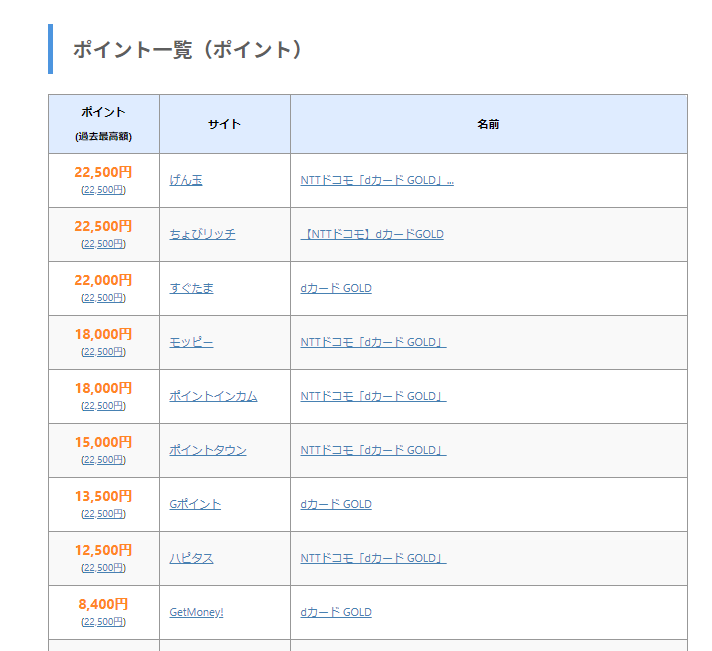The image size is (712, 651).
Task: Click the NTTドコモ offer link in ポイントインカム row
Action: 373,396
